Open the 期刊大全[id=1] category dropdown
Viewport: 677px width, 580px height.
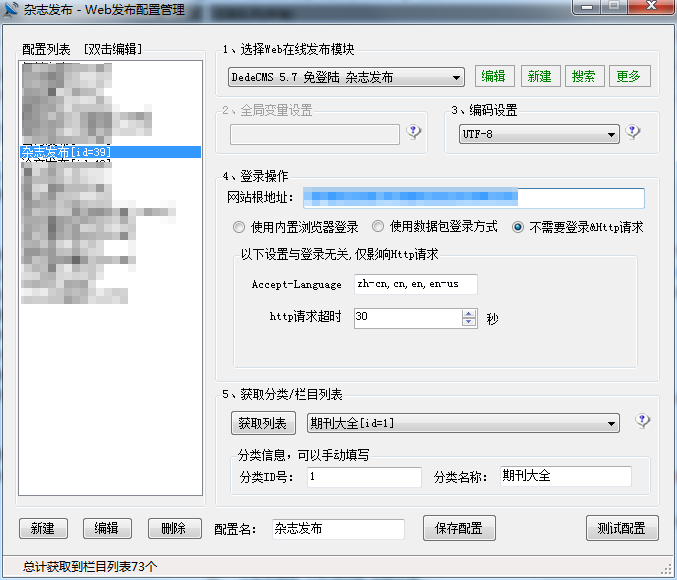(463, 423)
